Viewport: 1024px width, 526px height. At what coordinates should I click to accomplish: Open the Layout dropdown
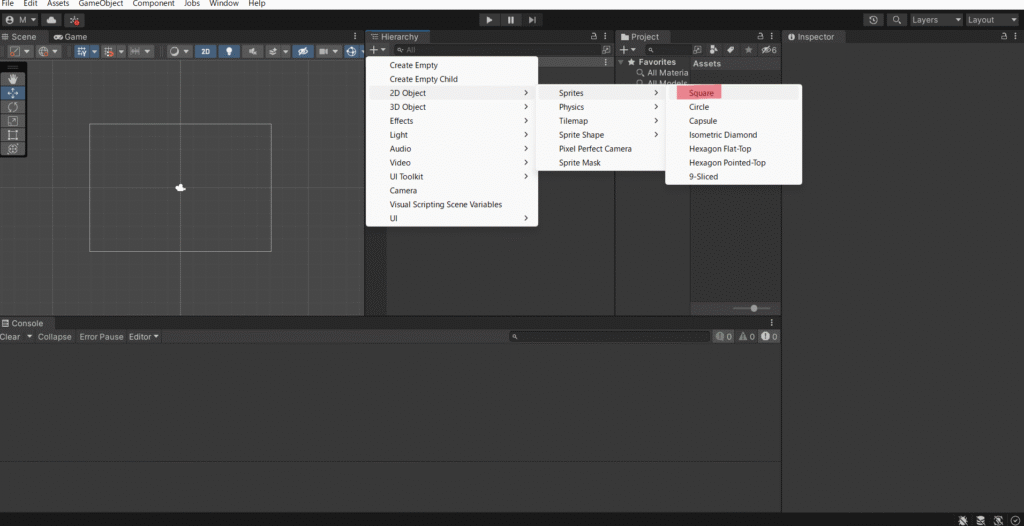tap(991, 20)
